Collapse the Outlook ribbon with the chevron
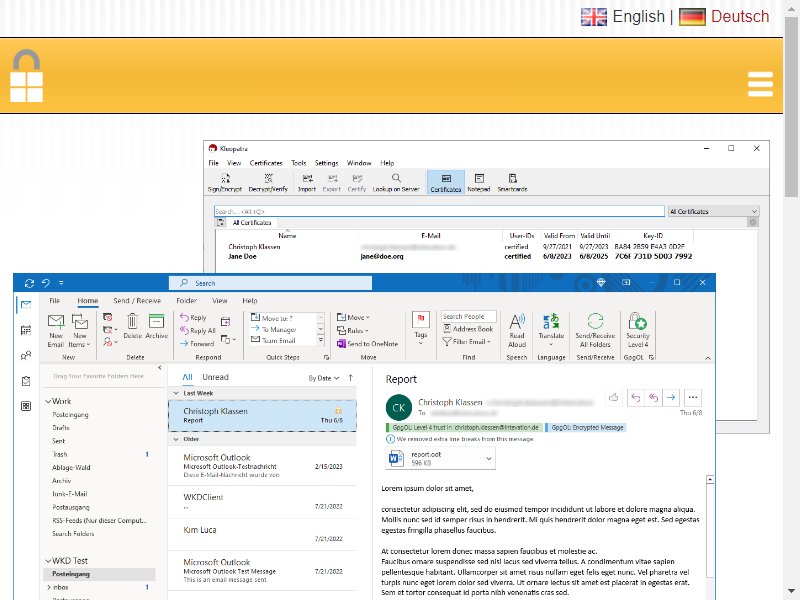Viewport: 800px width, 600px height. (x=708, y=358)
